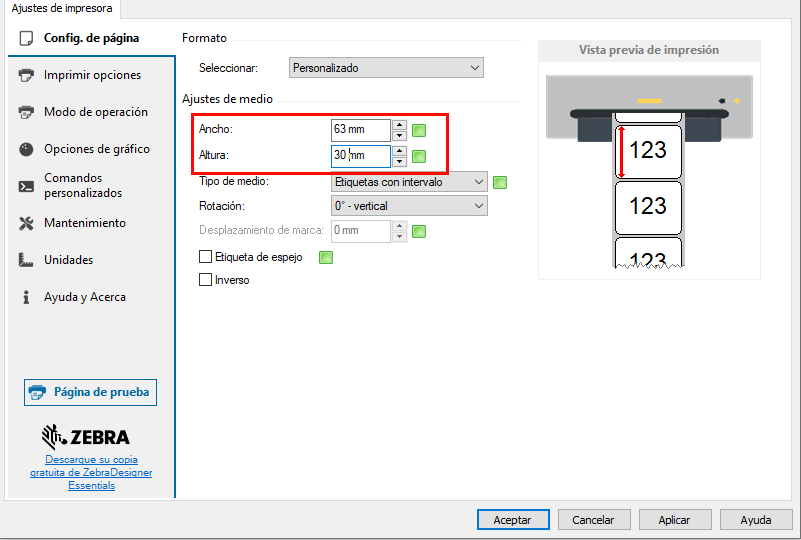Image resolution: width=801 pixels, height=540 pixels.
Task: Open the Unidades ruler icon
Action: click(x=26, y=260)
